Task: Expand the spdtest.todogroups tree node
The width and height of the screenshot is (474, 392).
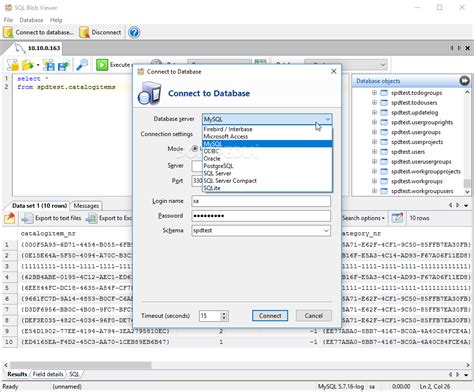Action: point(374,93)
